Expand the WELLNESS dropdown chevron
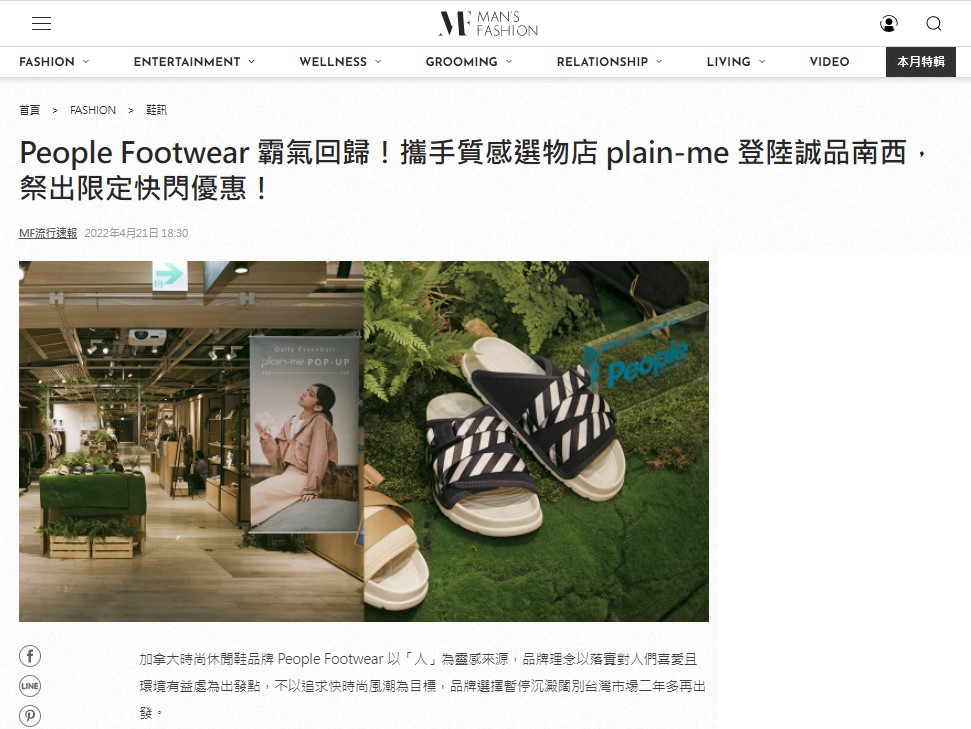971x729 pixels. 378,61
